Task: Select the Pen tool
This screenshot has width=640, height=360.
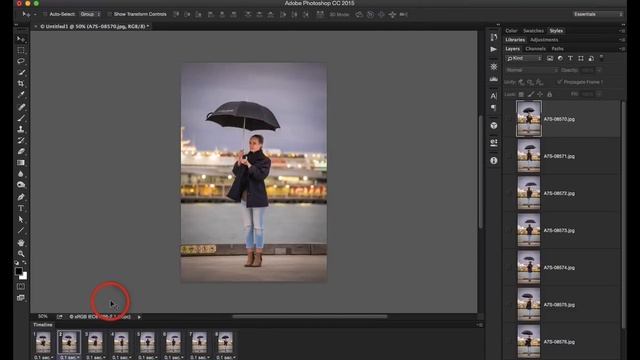Action: (x=21, y=197)
